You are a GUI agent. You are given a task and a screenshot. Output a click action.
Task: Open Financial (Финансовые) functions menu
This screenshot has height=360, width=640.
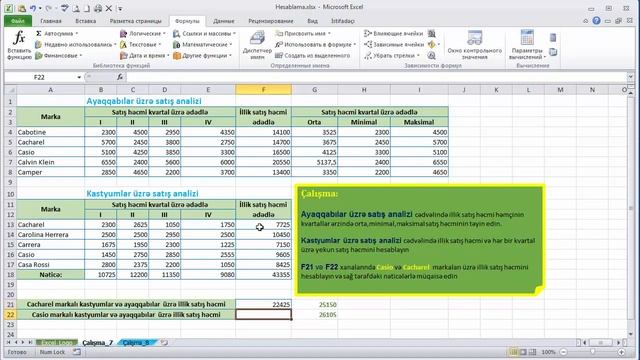(59, 56)
